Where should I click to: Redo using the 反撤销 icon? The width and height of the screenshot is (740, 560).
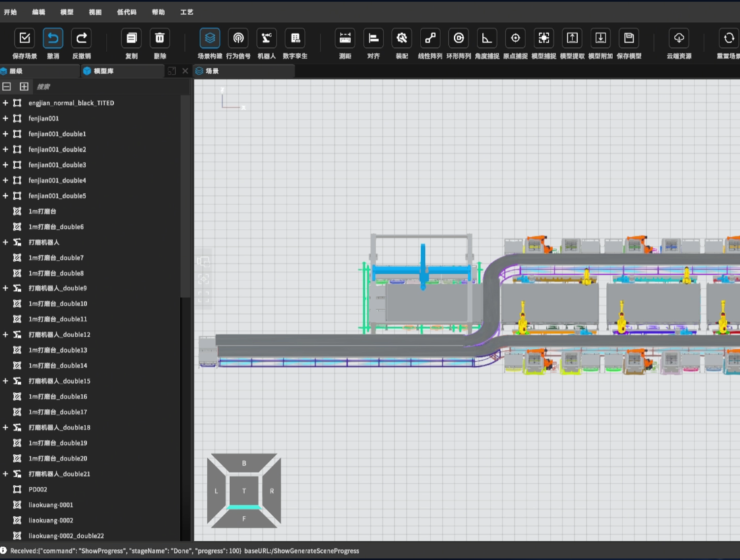(x=81, y=38)
